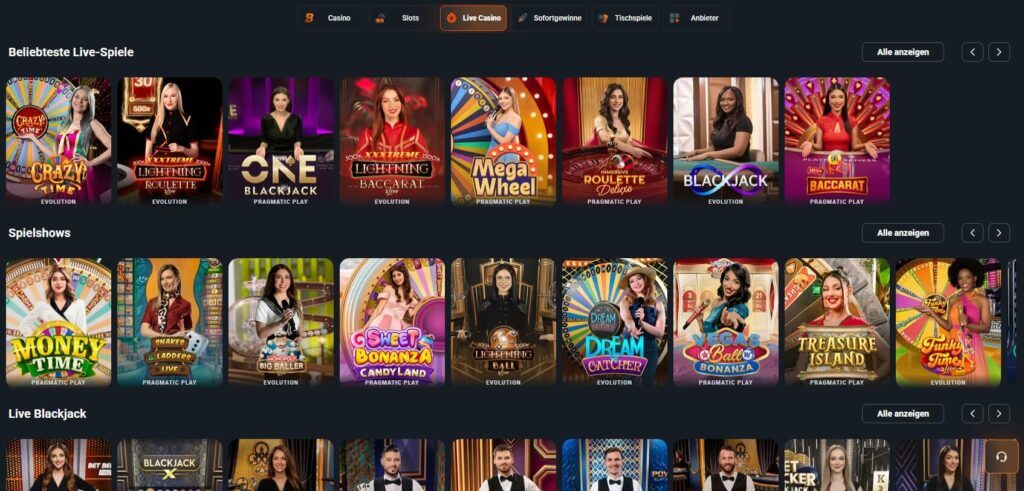Image resolution: width=1024 pixels, height=491 pixels.
Task: Go back in Live Blackjack carousel
Action: pyautogui.click(x=972, y=413)
